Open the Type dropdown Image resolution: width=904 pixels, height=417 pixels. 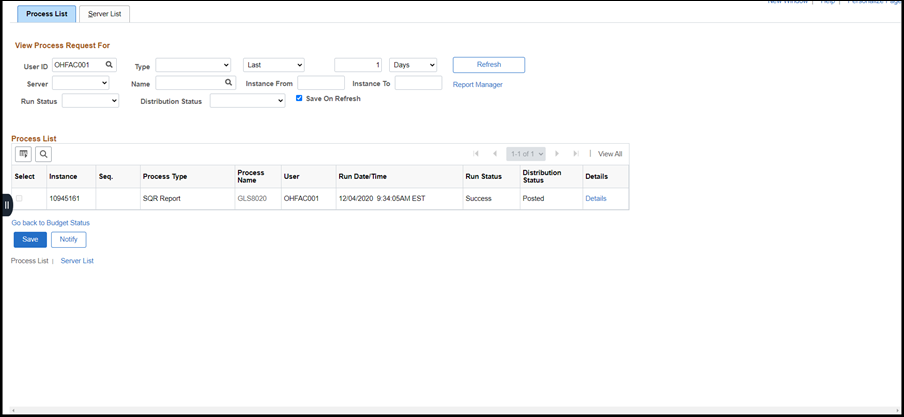point(193,65)
